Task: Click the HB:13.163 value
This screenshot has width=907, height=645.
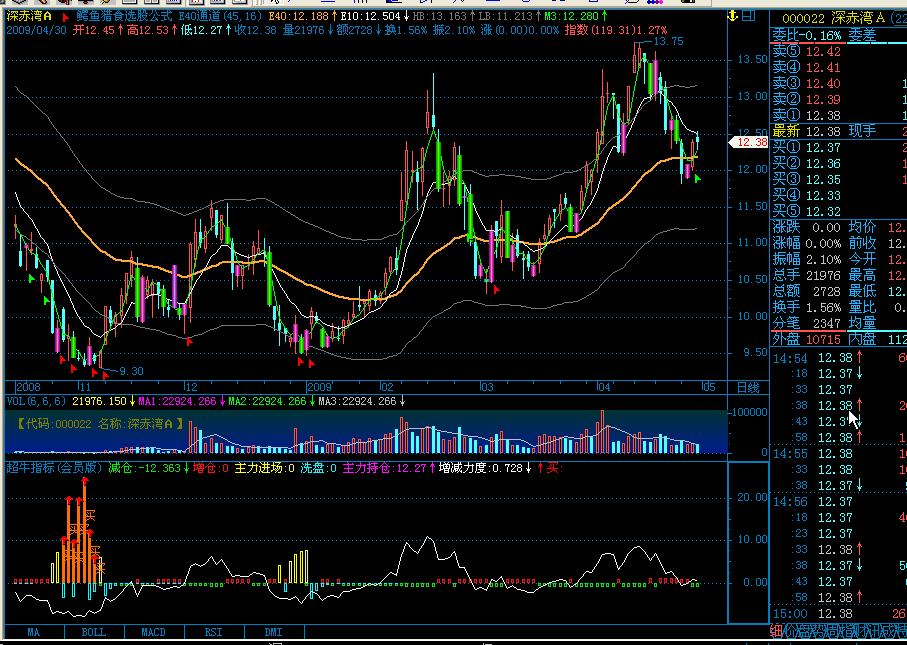Action: click(442, 16)
